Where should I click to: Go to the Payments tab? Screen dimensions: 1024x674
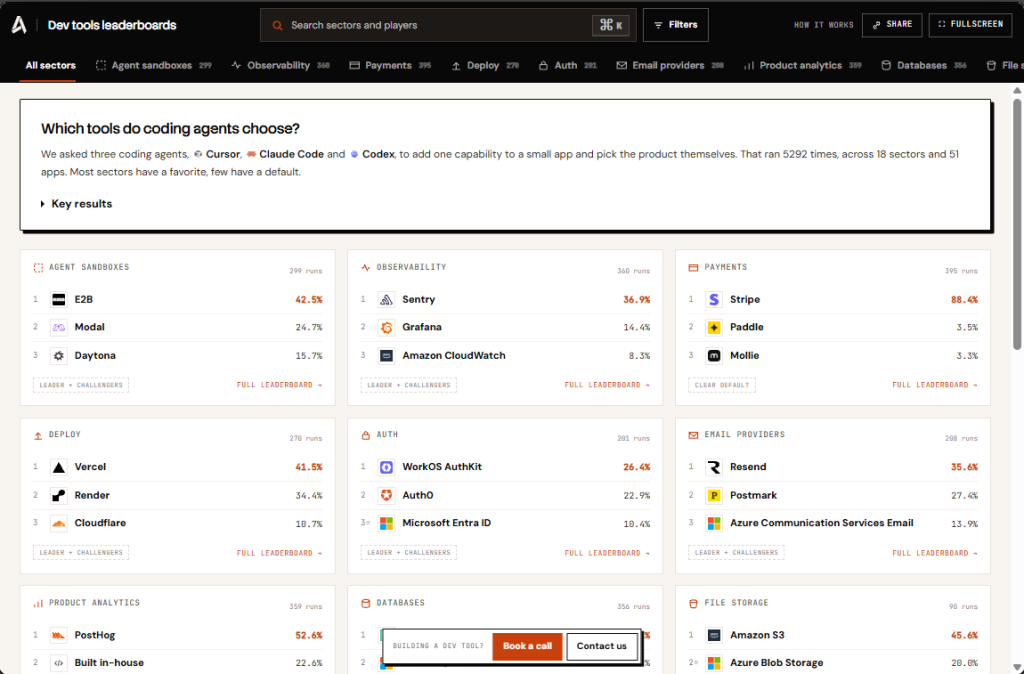[390, 65]
